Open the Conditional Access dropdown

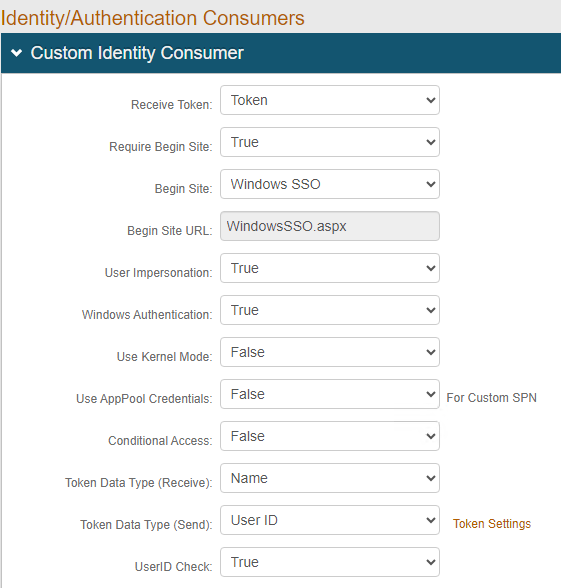(x=330, y=436)
